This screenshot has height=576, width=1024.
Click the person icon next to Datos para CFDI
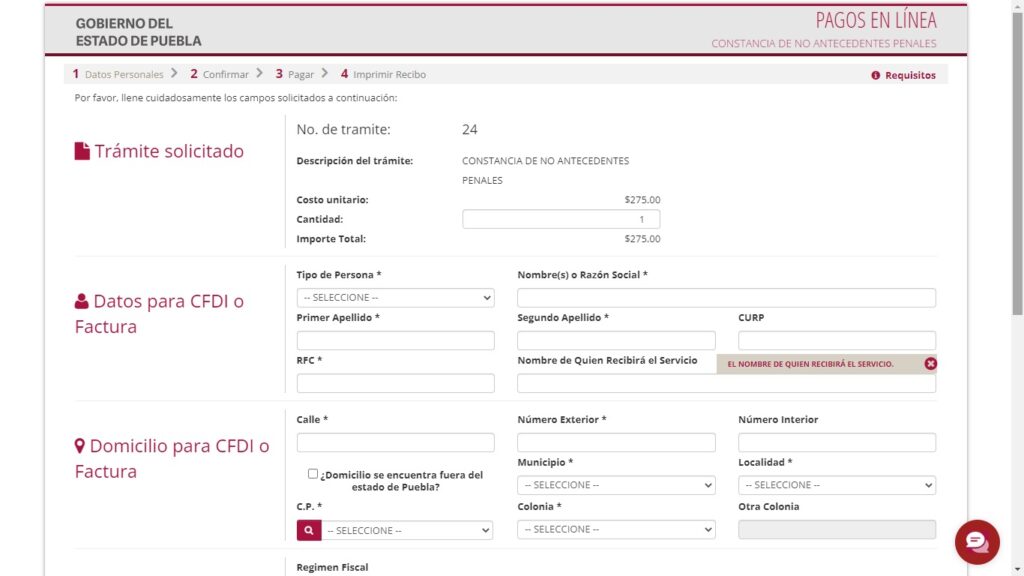[79, 298]
